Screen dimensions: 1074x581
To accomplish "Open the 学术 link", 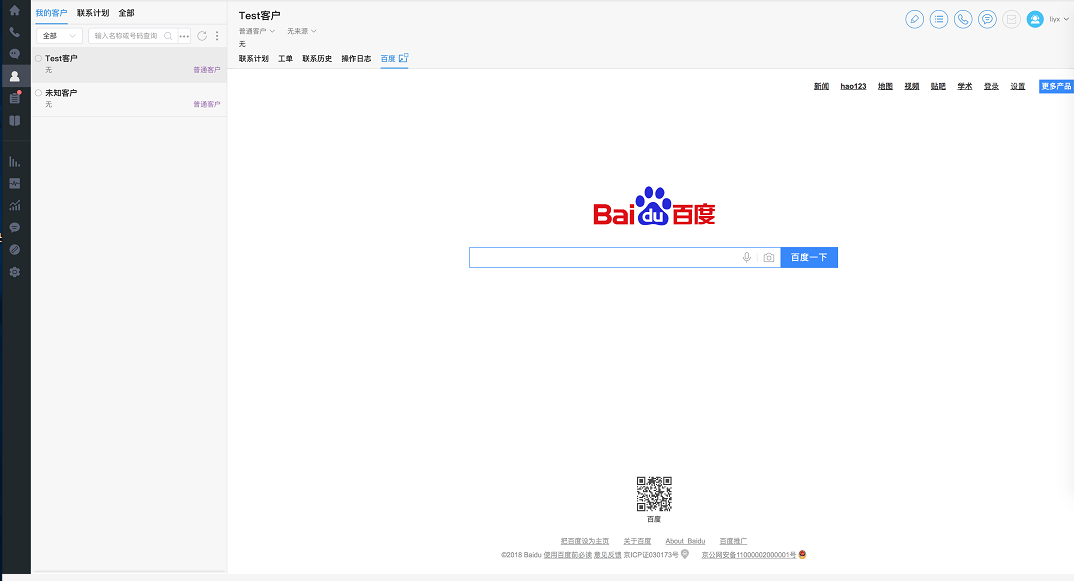I will pyautogui.click(x=965, y=86).
